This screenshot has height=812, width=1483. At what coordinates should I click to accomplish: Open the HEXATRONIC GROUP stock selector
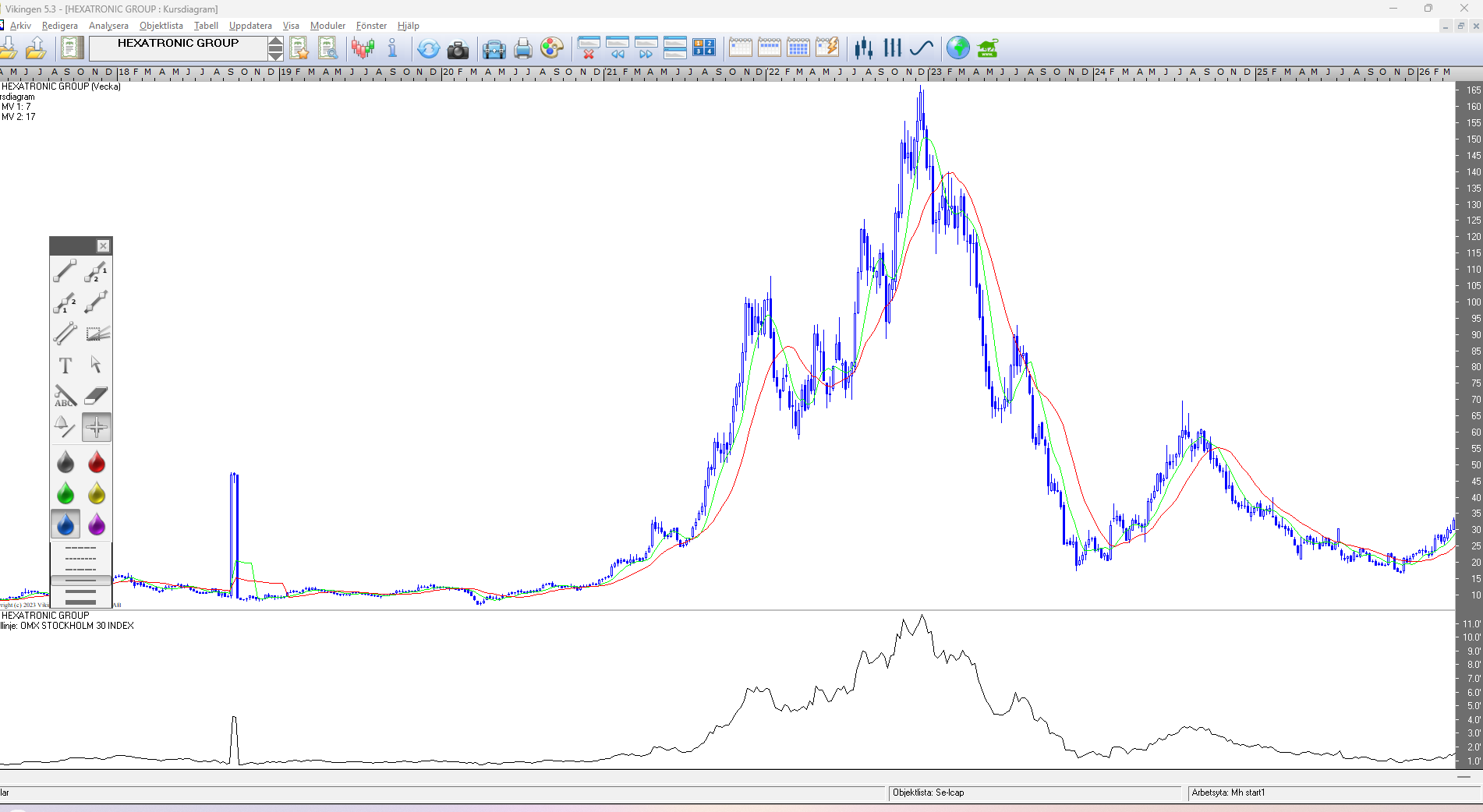click(178, 48)
